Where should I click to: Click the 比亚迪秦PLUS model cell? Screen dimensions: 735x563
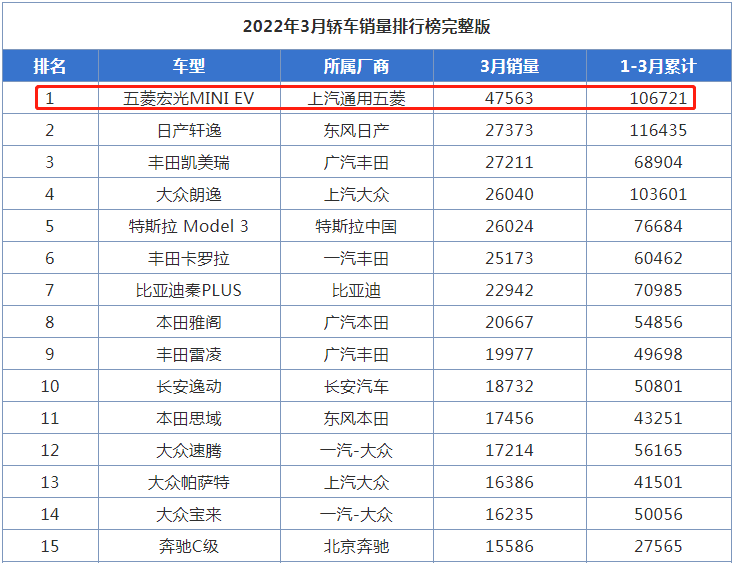coord(189,291)
